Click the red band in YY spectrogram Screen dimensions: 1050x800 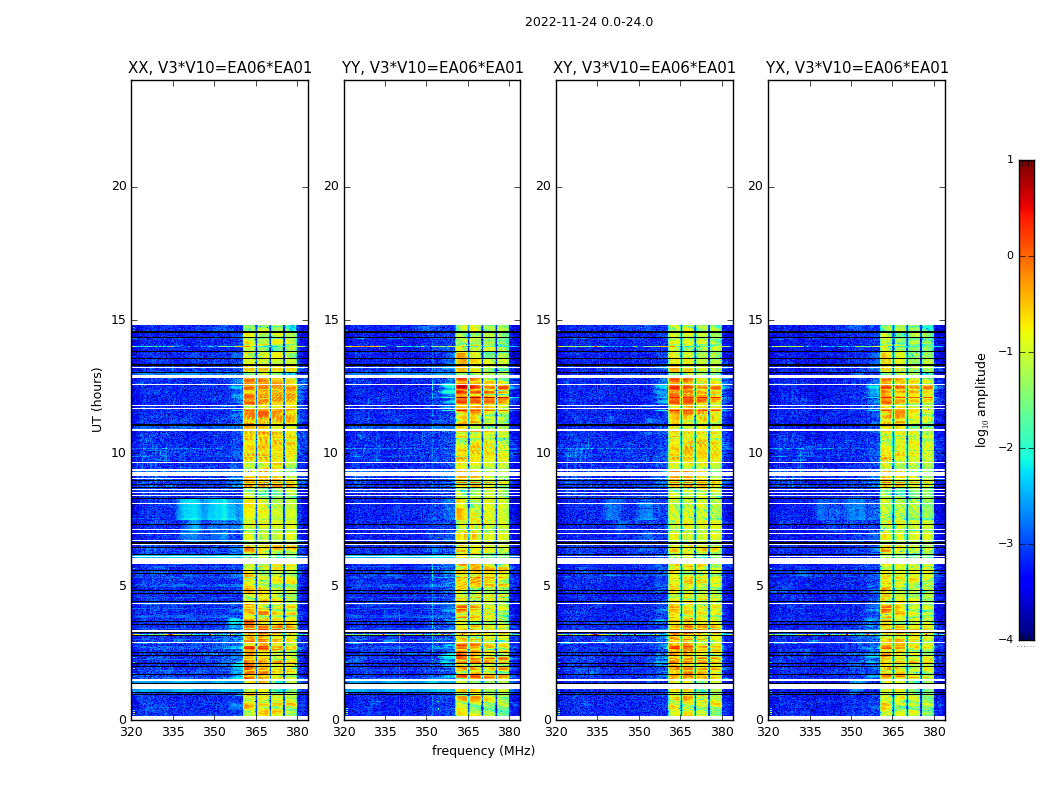(x=482, y=393)
